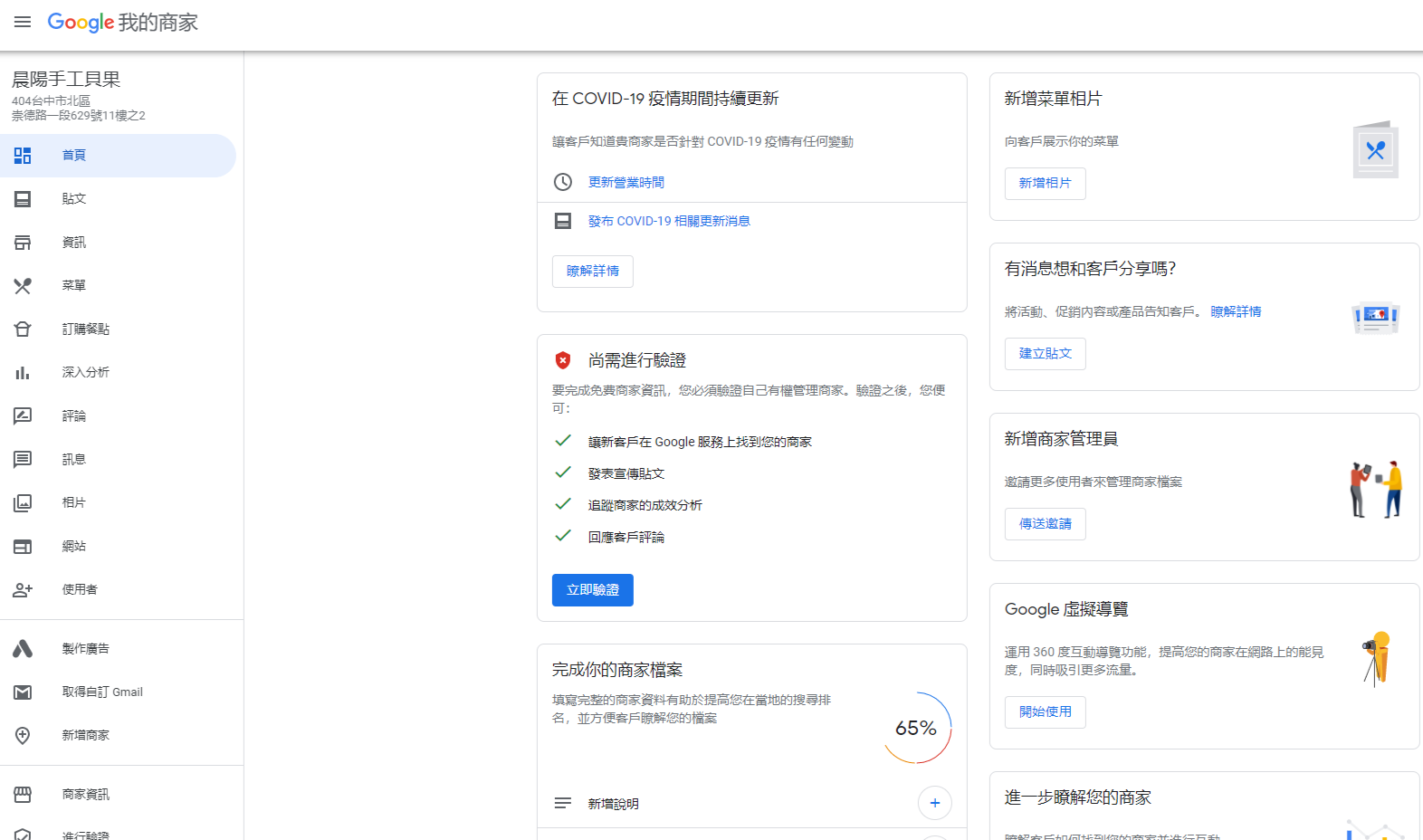Image resolution: width=1423 pixels, height=840 pixels.
Task: Click the 新增商家 location pin icon
Action: 23,736
